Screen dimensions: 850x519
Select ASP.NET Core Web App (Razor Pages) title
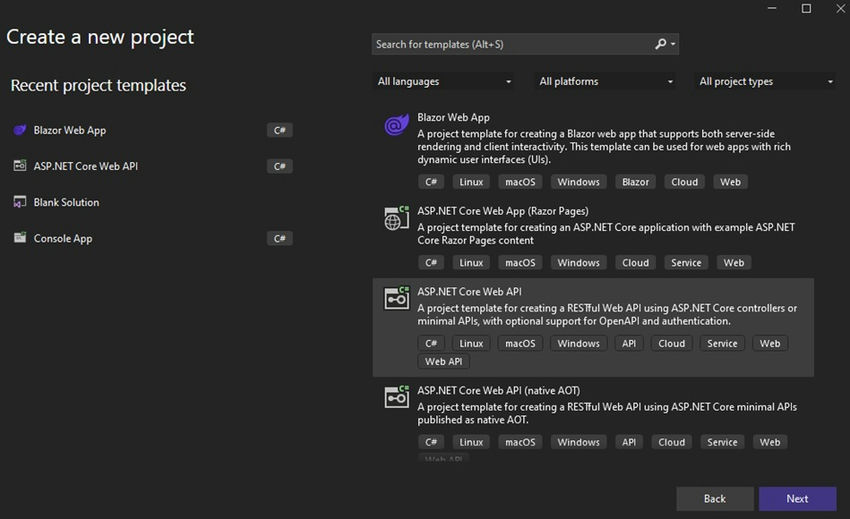click(x=502, y=211)
